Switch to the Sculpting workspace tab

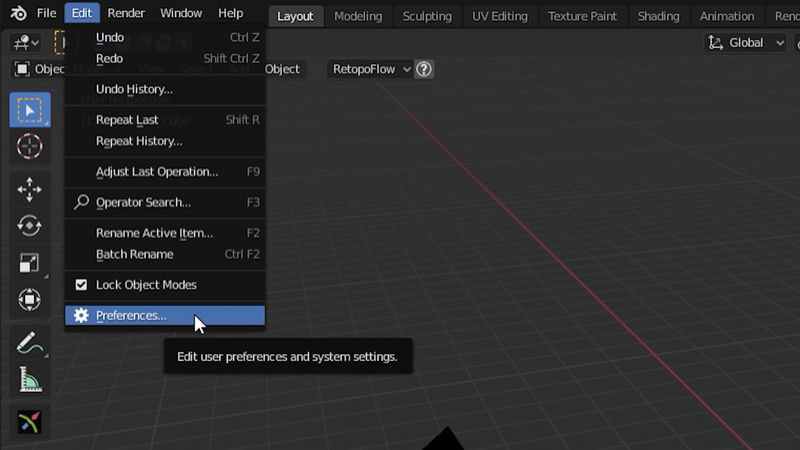coord(427,16)
